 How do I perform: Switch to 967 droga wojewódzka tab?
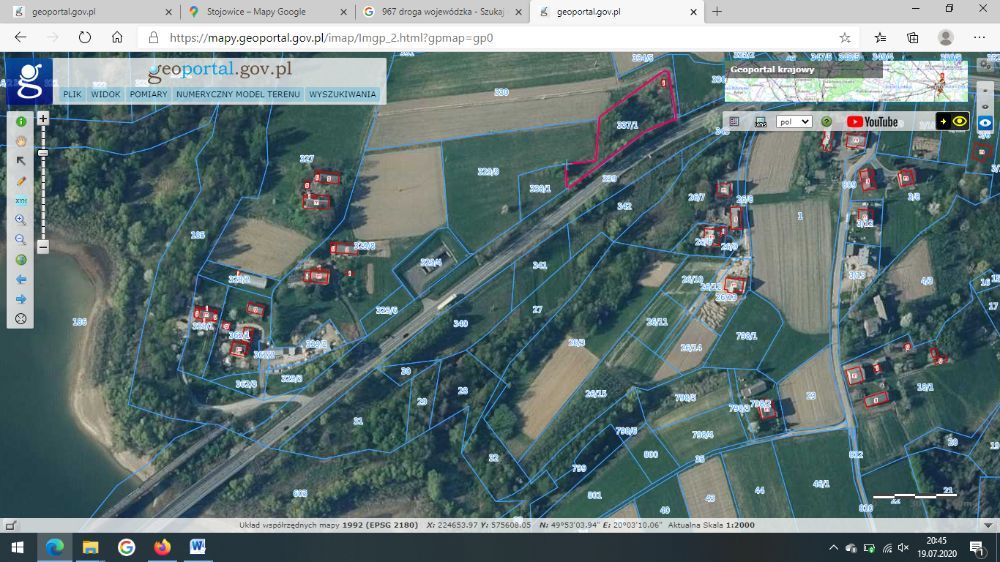[441, 11]
